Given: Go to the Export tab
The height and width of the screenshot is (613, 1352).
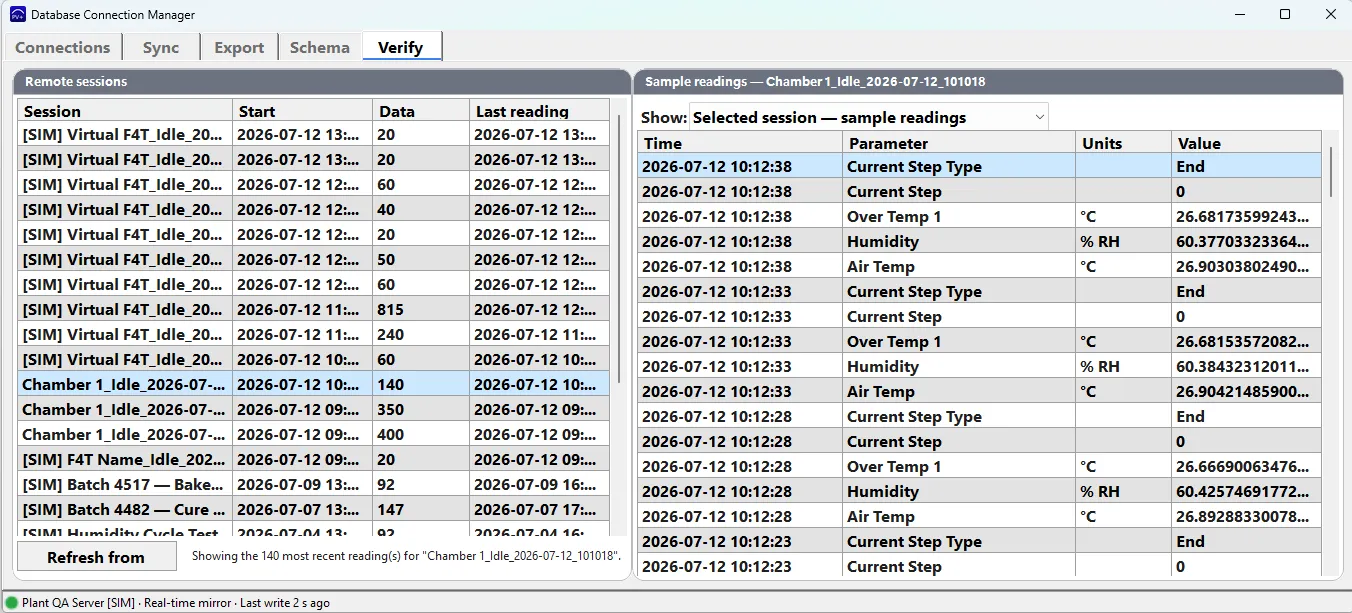Looking at the screenshot, I should click(x=239, y=47).
